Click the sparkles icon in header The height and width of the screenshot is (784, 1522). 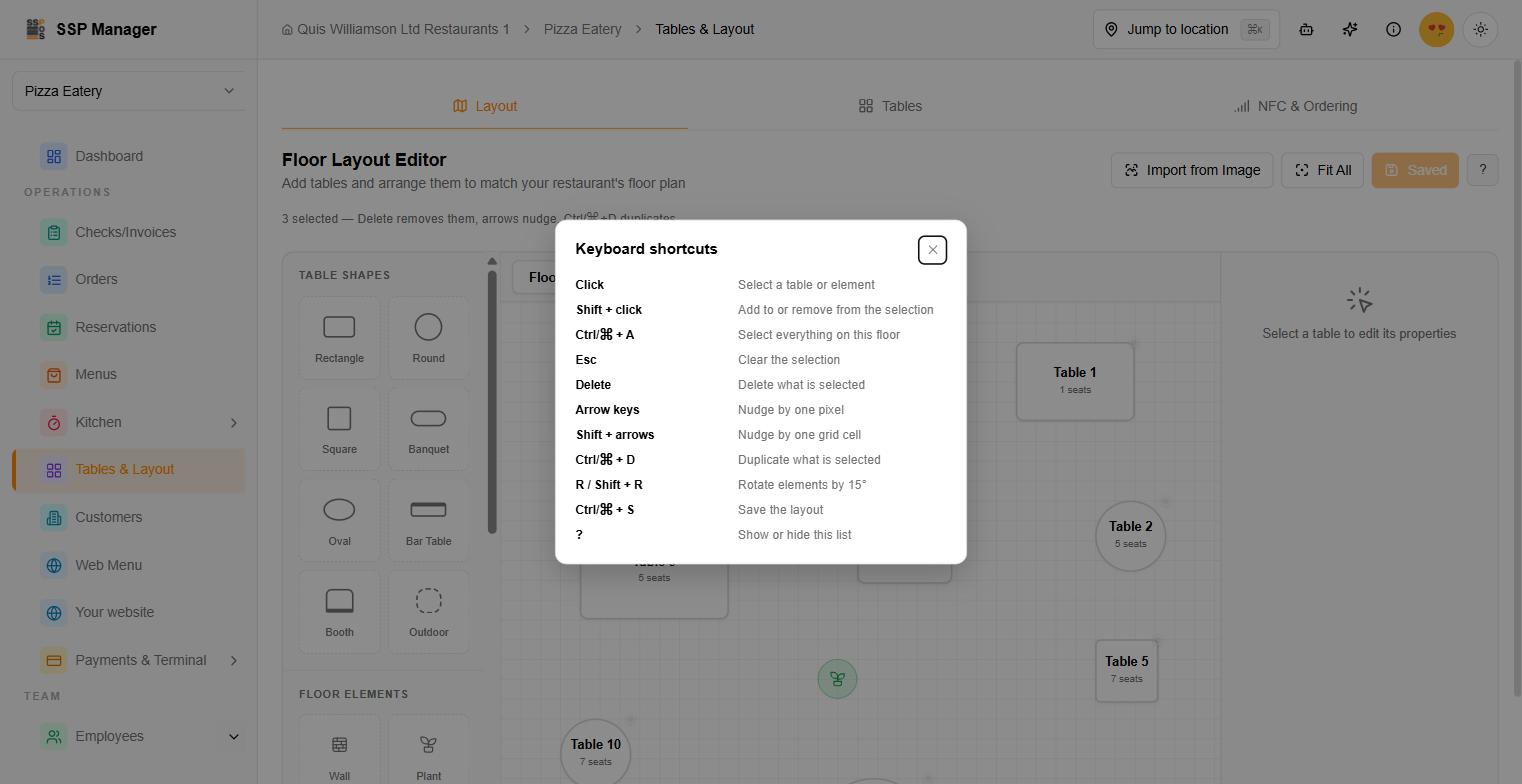pos(1350,29)
